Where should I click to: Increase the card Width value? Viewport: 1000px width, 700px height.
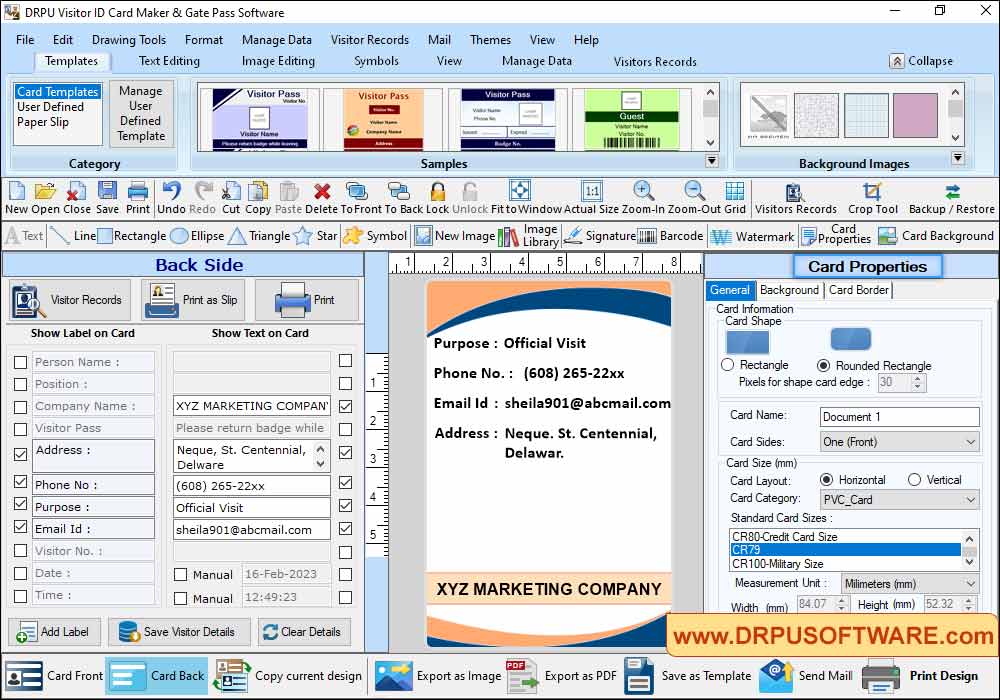click(x=842, y=600)
